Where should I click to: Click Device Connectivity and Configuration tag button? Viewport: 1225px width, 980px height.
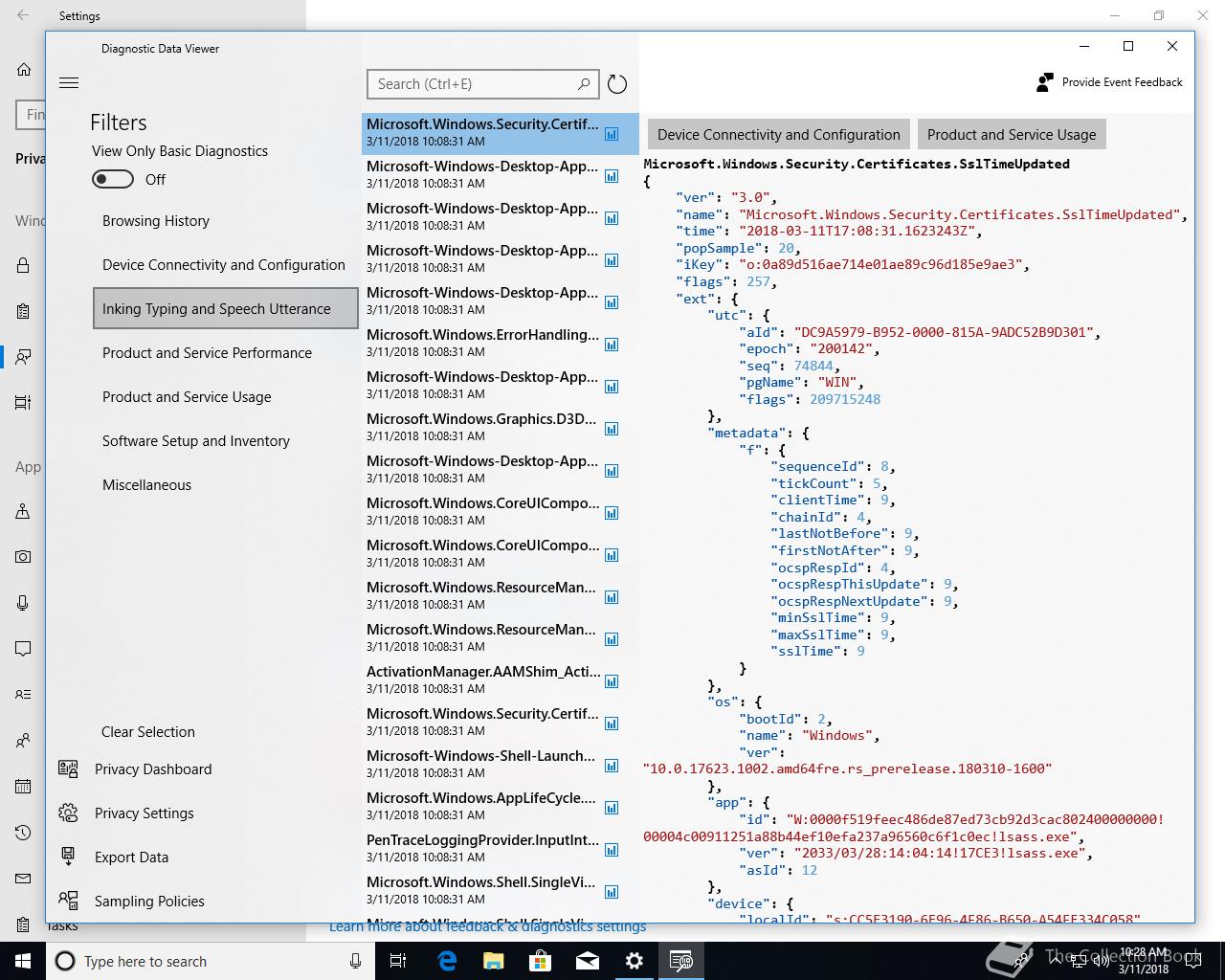(x=779, y=134)
